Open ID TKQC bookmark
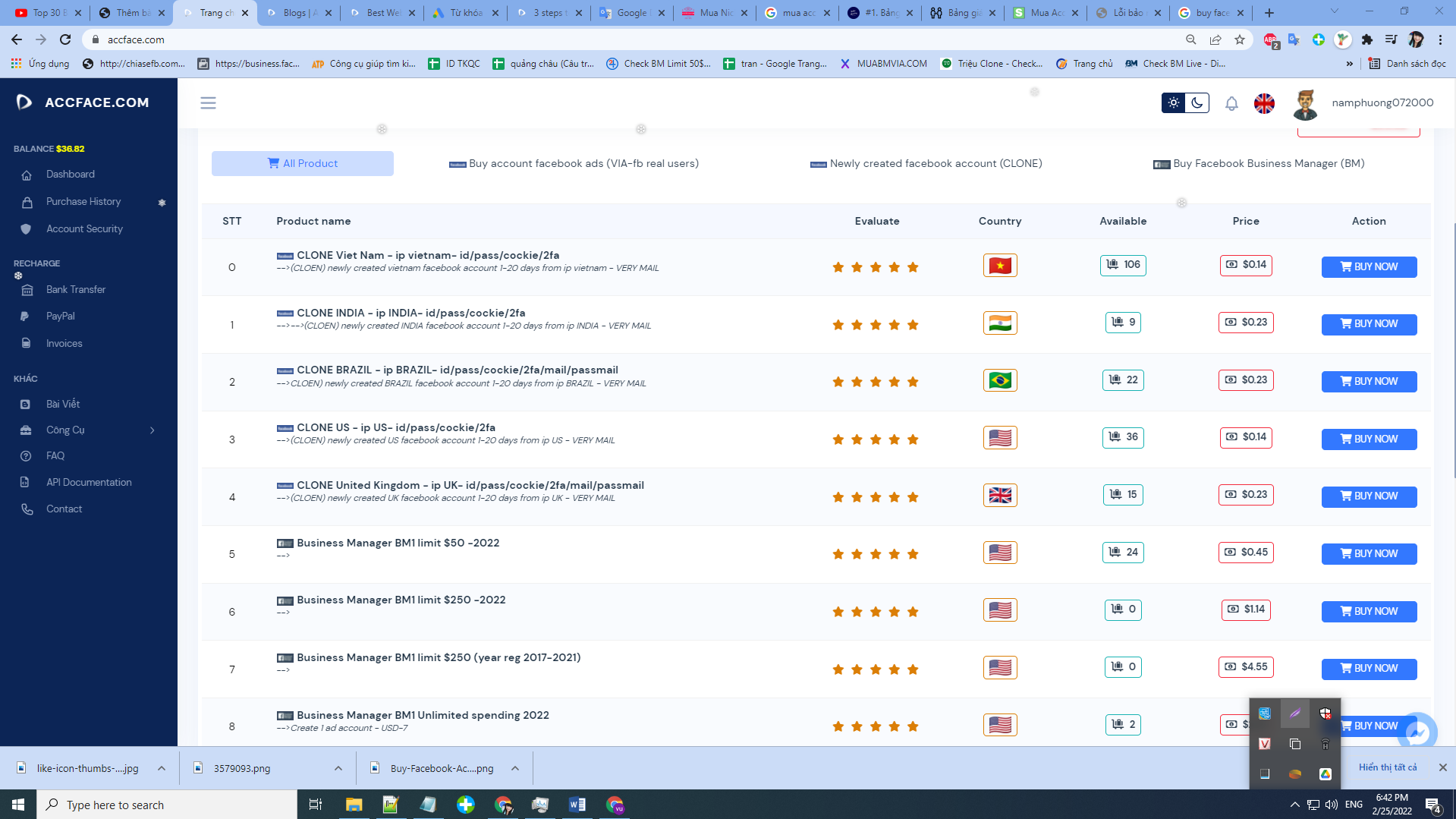 tap(454, 64)
